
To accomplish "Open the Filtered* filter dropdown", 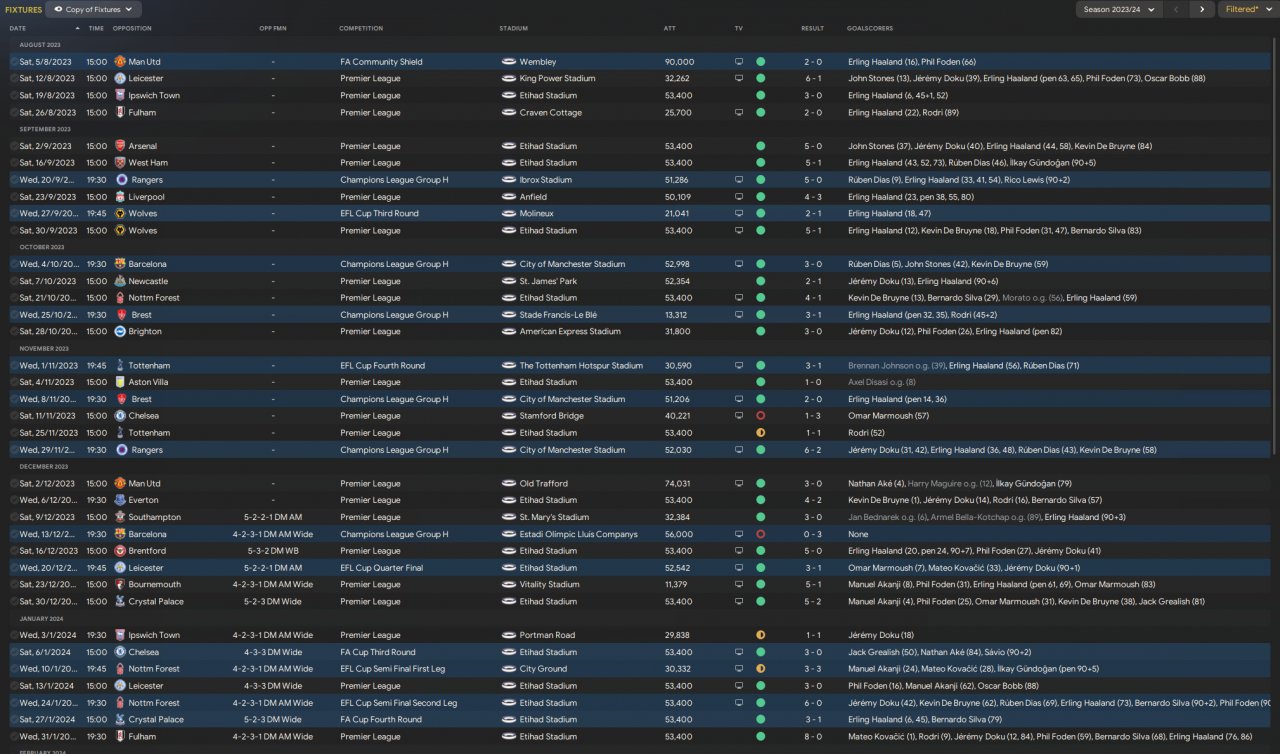I will [x=1247, y=9].
